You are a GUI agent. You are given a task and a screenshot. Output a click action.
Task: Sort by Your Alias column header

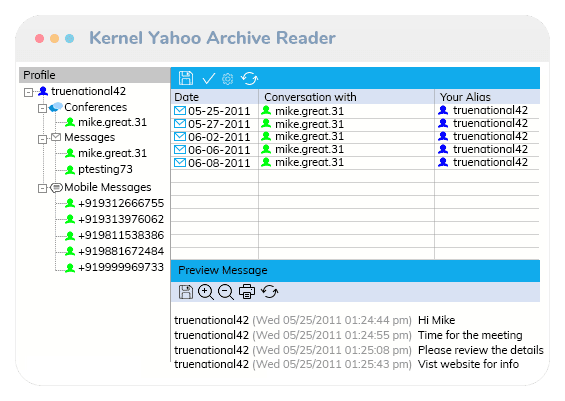pos(487,97)
